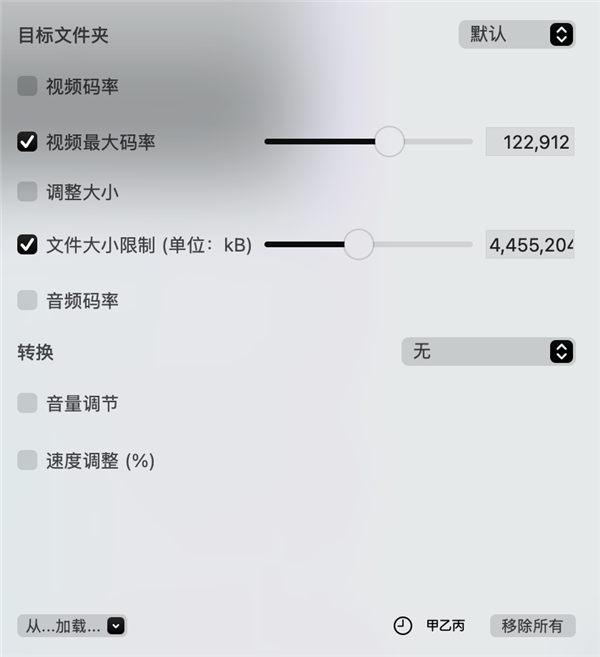Image resolution: width=600 pixels, height=657 pixels.
Task: Enable the 视频码率 checkbox
Action: point(28,87)
